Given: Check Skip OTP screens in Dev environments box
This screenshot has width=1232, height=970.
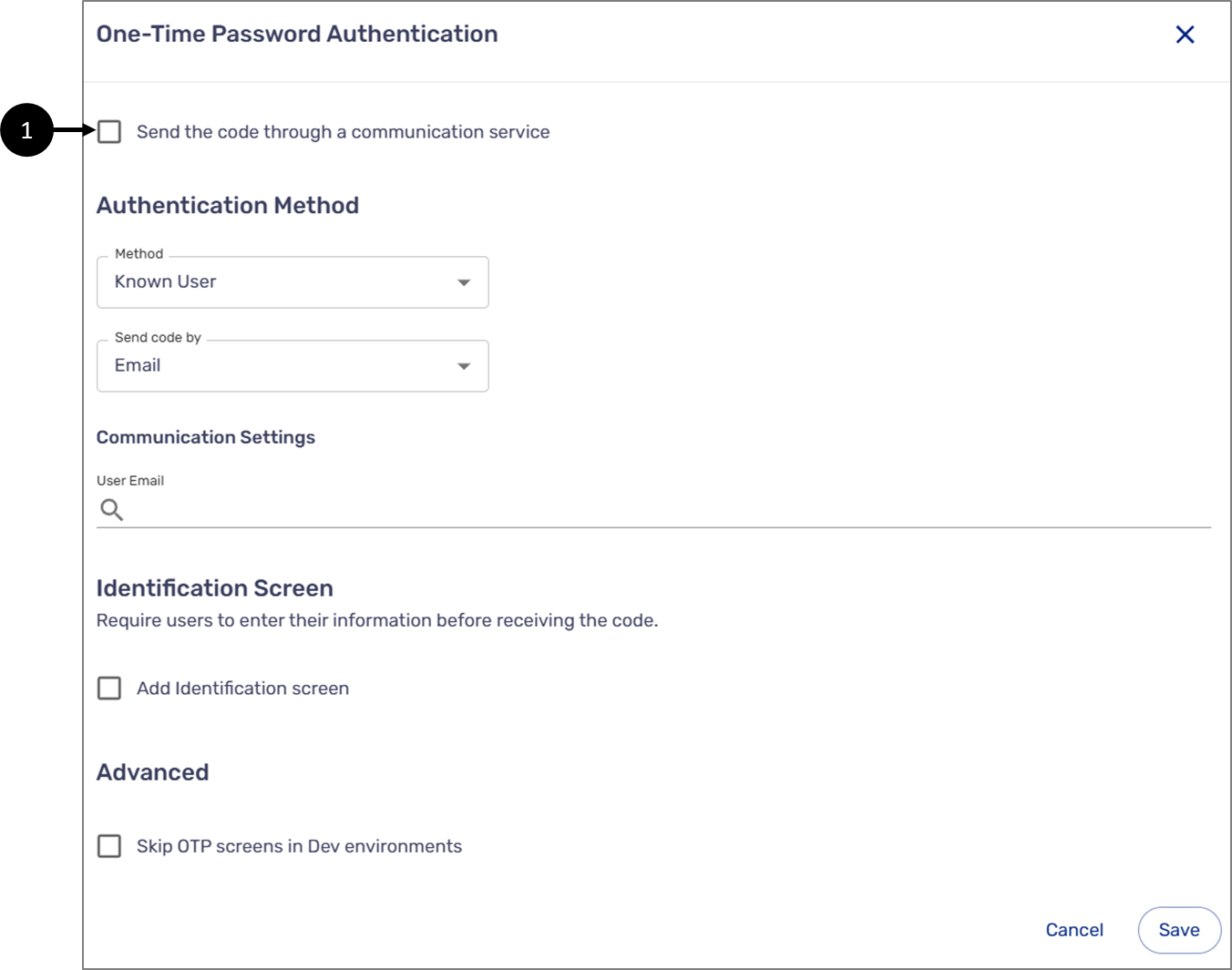Looking at the screenshot, I should tap(109, 846).
